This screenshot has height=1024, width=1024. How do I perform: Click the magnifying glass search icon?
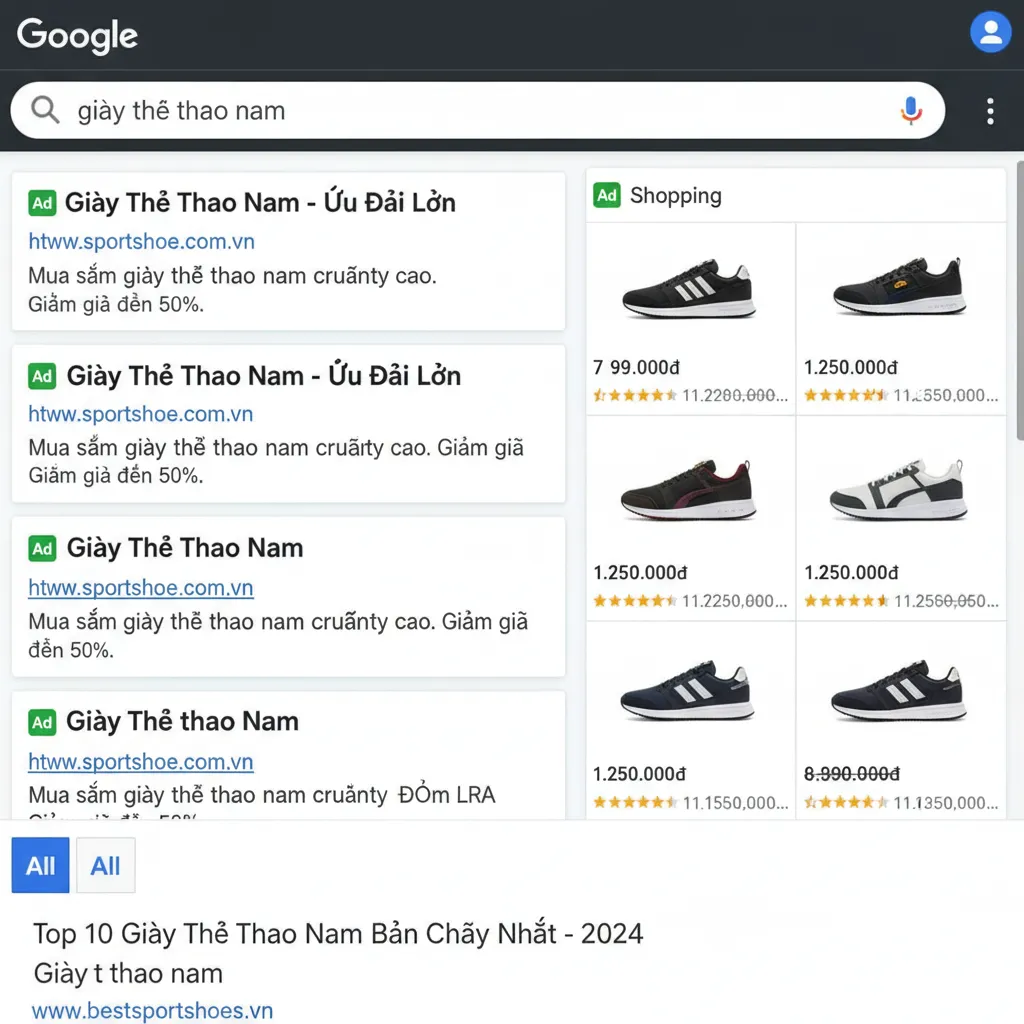[45, 110]
